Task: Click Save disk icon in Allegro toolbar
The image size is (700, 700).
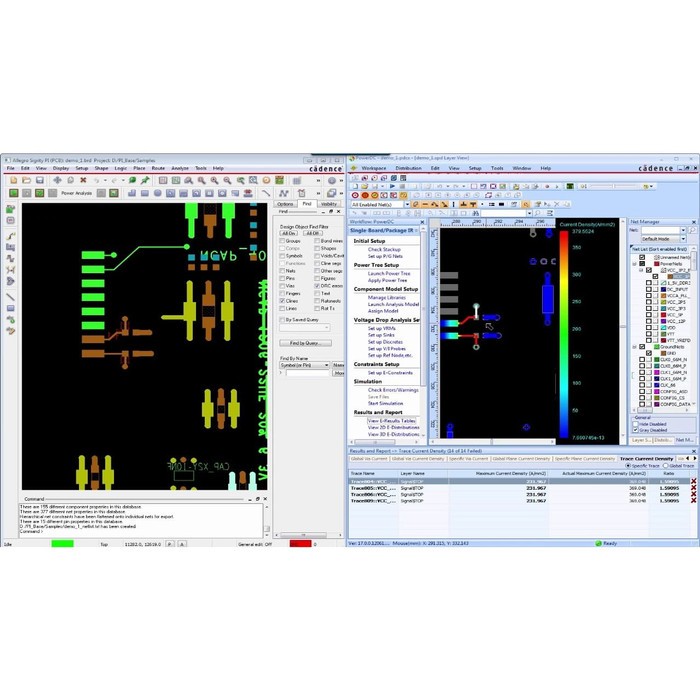Action: [x=39, y=180]
